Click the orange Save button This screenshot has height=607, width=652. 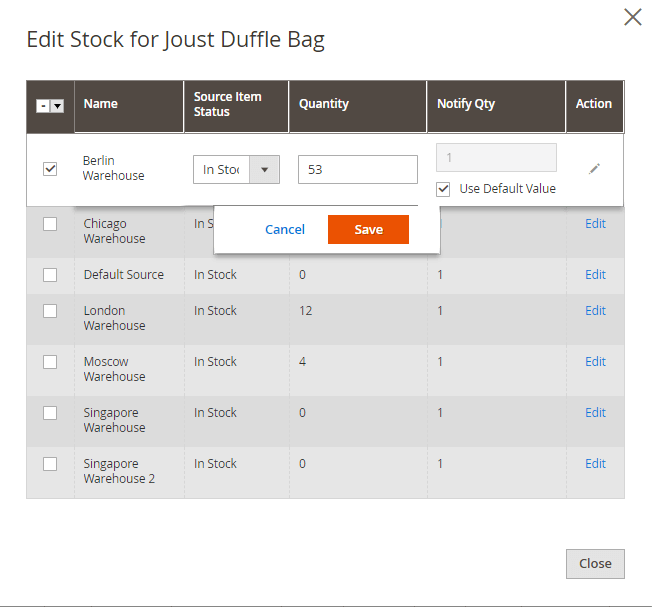click(x=368, y=230)
